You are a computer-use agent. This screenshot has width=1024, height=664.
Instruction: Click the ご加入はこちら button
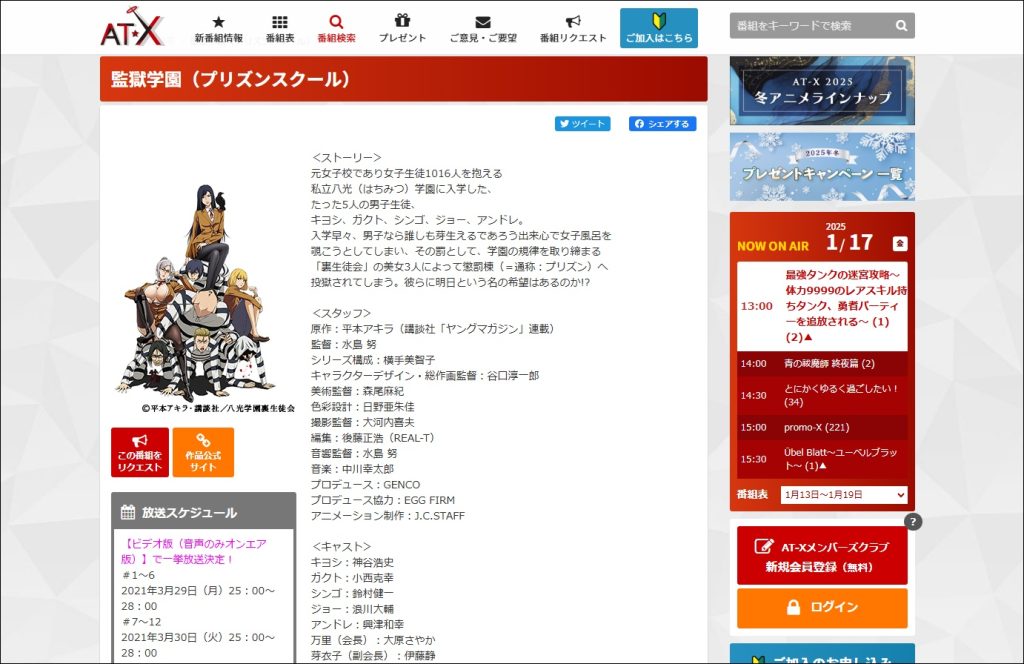tap(659, 28)
